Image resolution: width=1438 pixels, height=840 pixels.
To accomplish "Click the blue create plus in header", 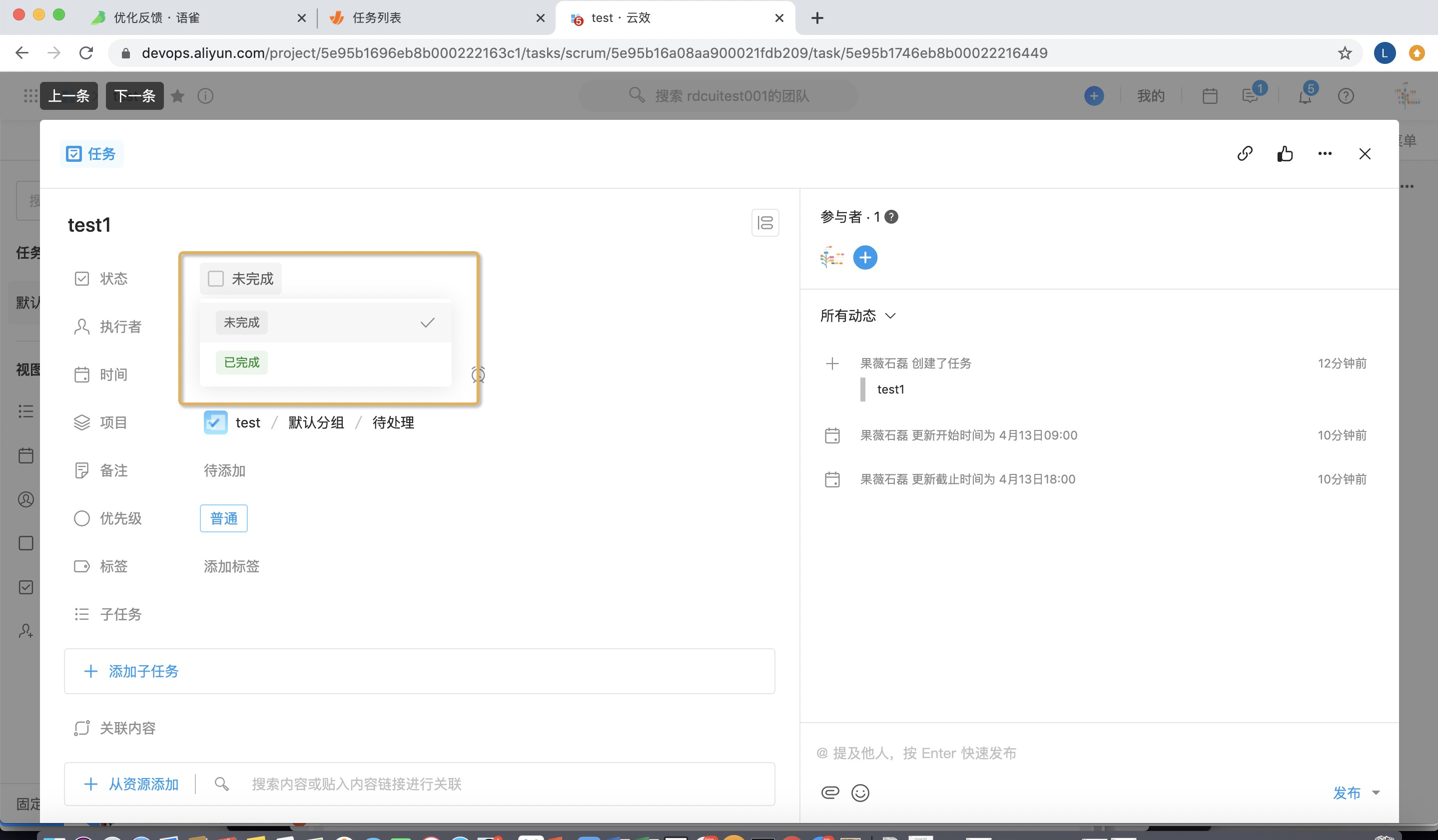I will point(1094,96).
